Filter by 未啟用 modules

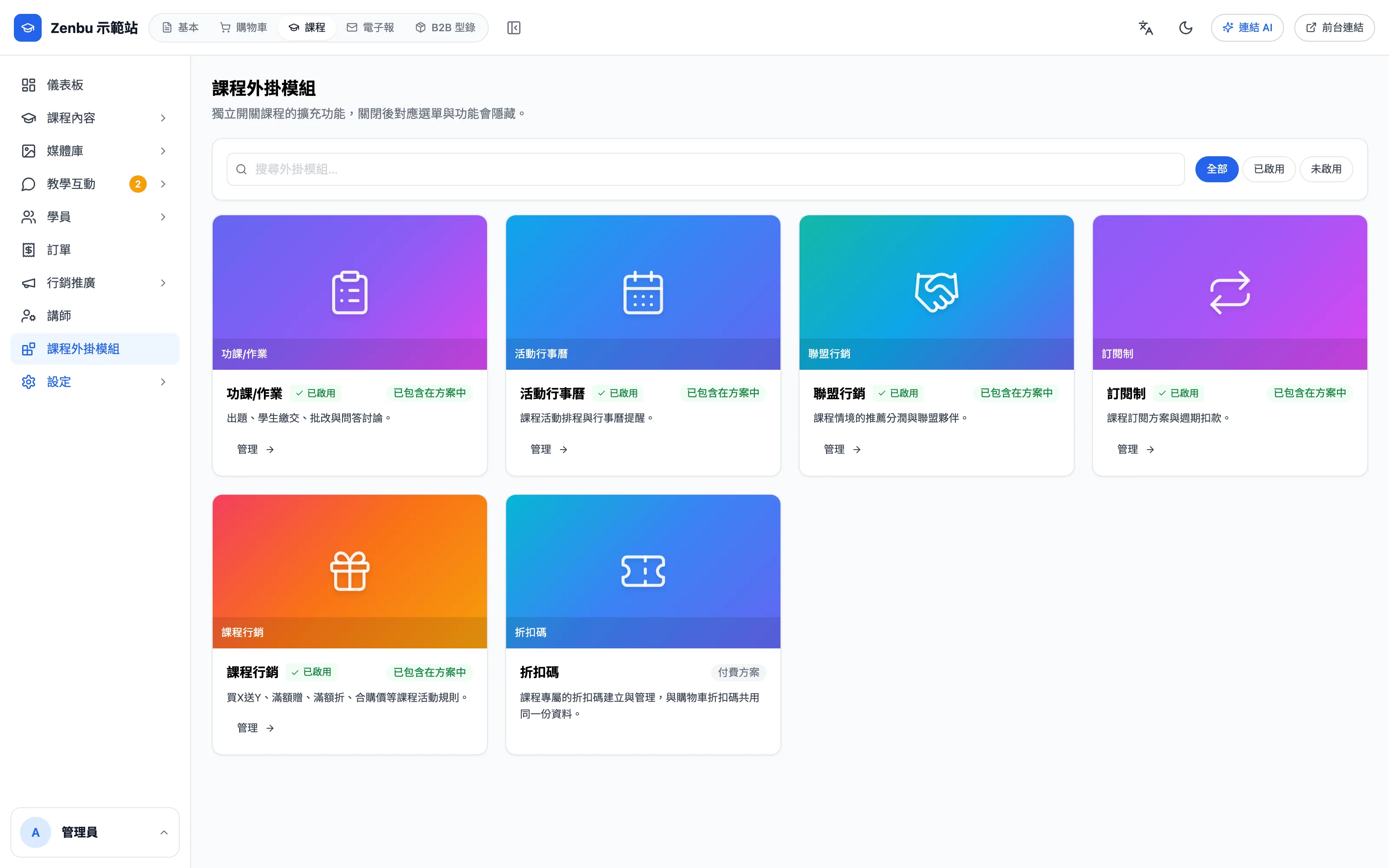pos(1326,169)
